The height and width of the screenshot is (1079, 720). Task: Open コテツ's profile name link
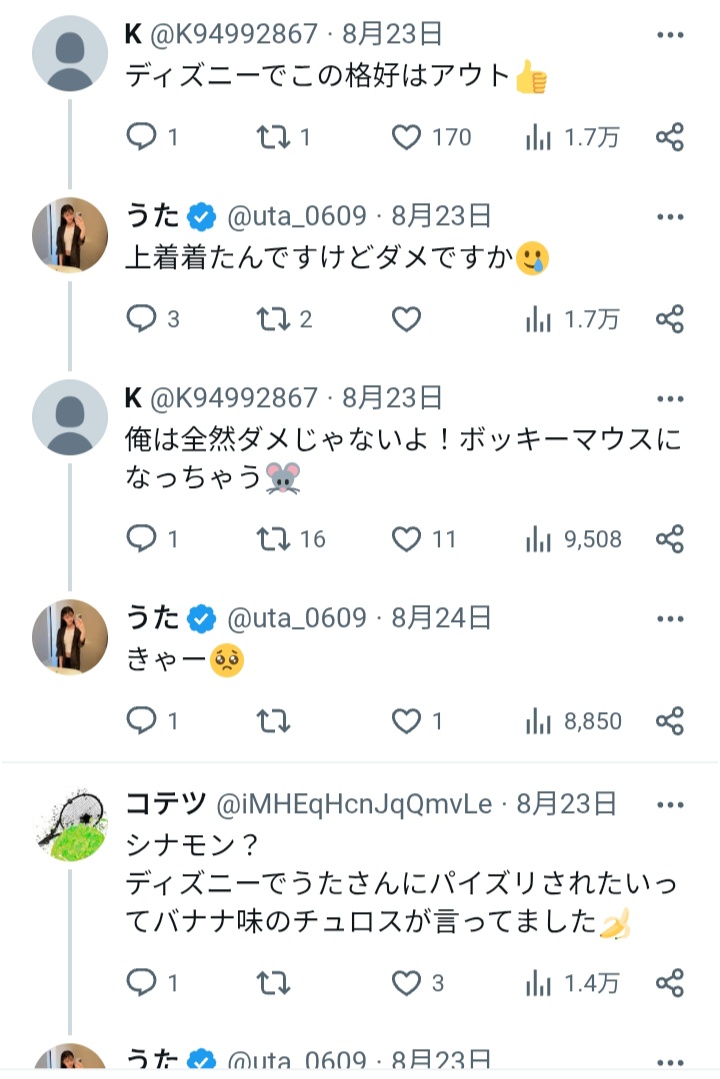[167, 803]
